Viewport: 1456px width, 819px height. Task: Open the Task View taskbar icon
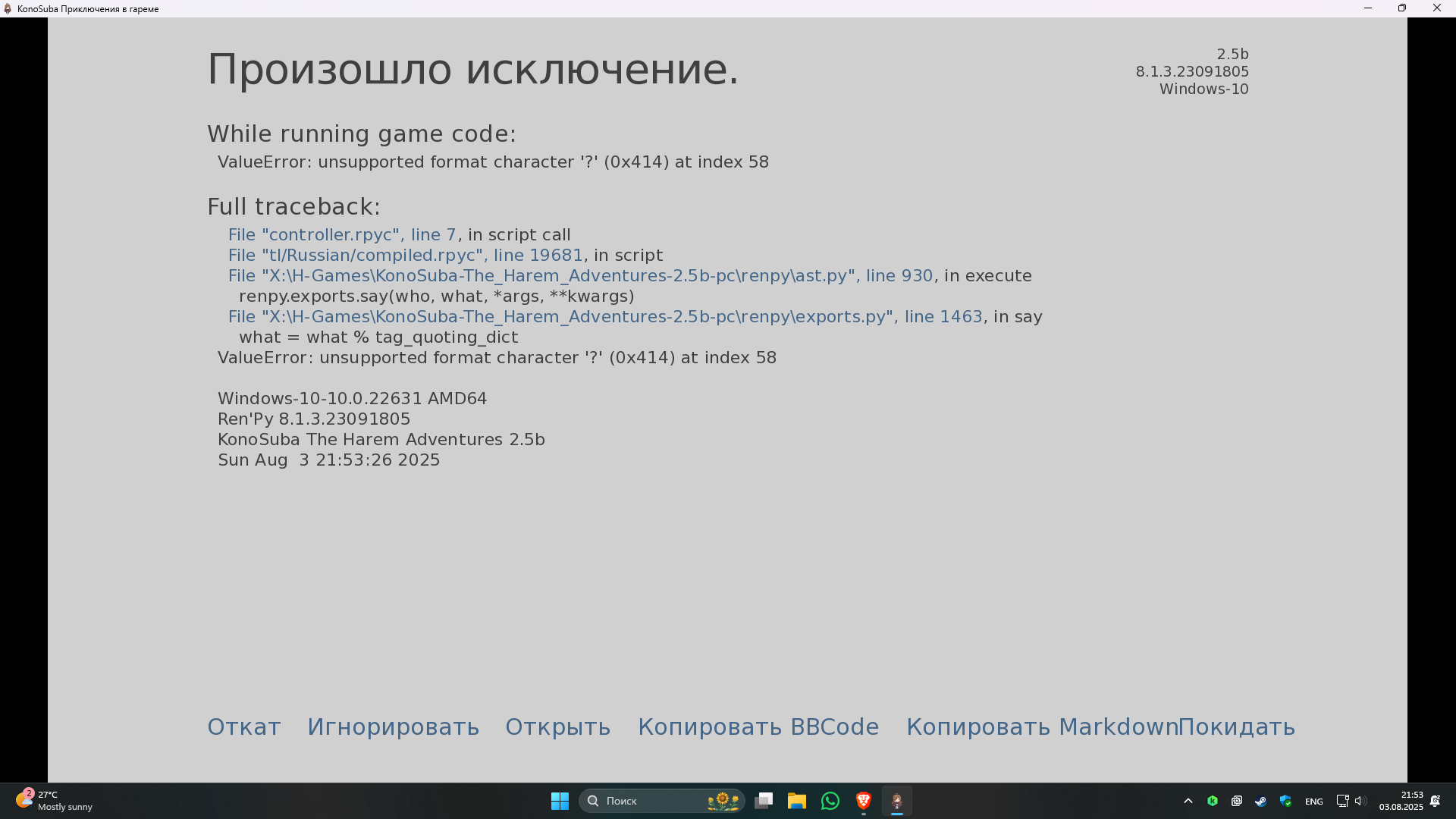pyautogui.click(x=764, y=801)
